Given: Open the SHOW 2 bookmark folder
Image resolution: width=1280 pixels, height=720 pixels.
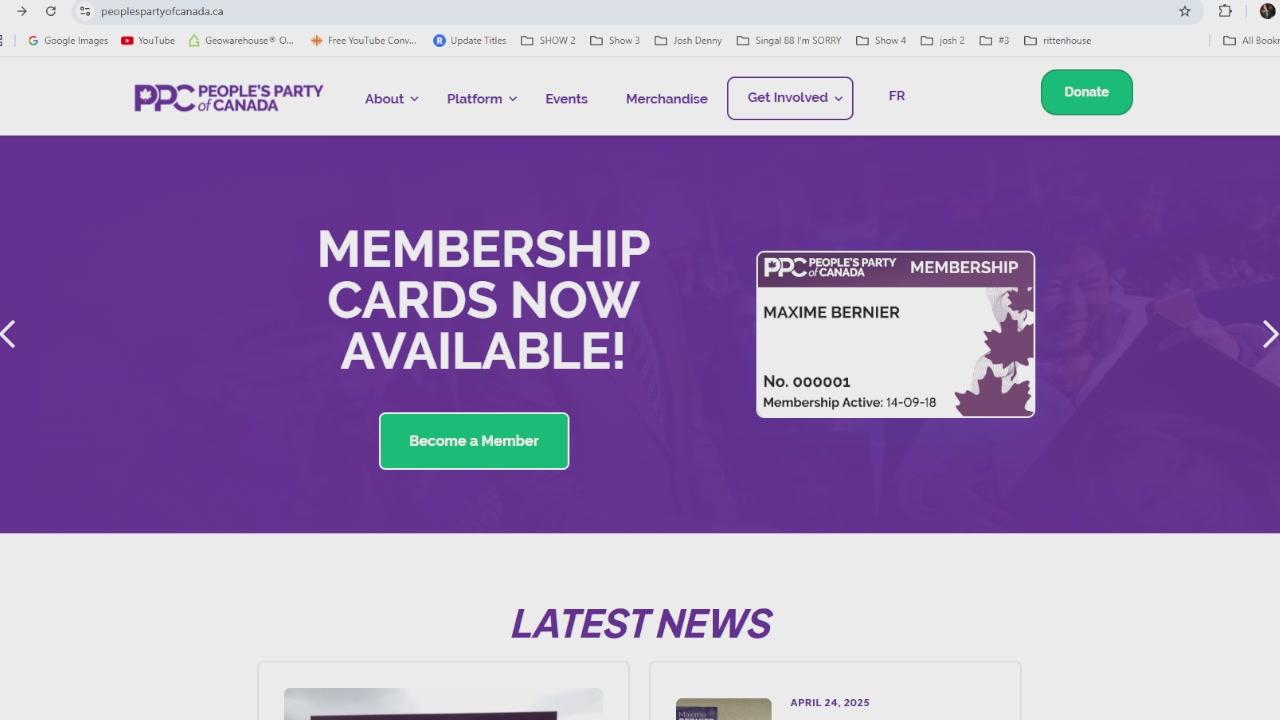Looking at the screenshot, I should [548, 41].
